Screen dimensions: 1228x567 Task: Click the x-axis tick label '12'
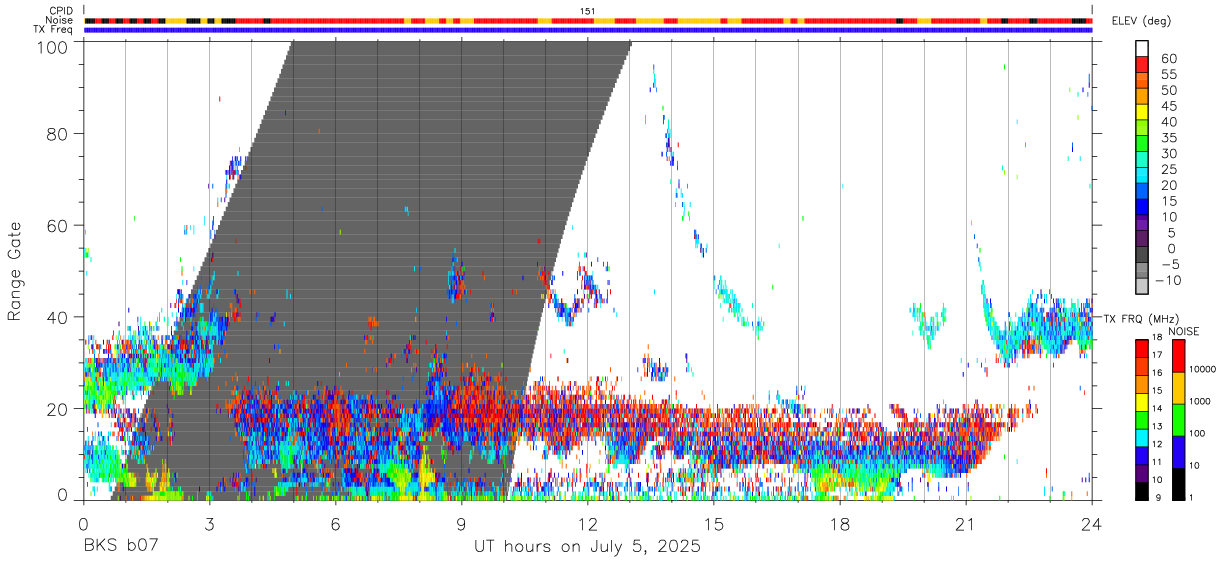pos(588,524)
